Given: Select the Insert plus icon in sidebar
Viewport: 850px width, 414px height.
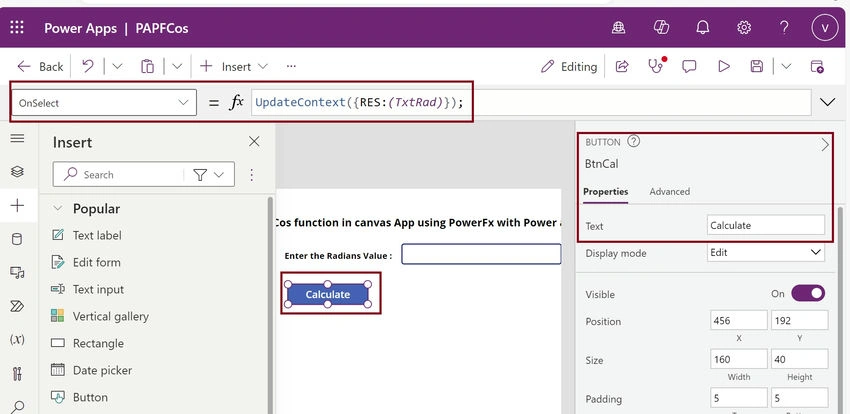Looking at the screenshot, I should 17,205.
